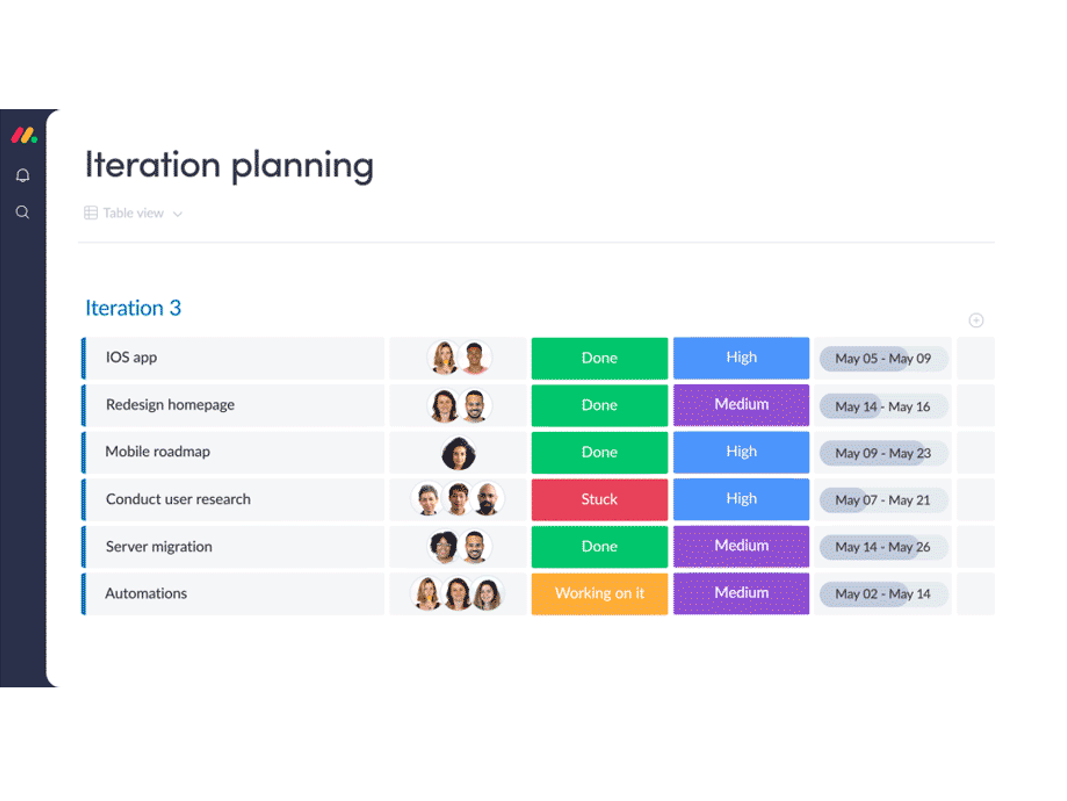Viewport: 1067px width, 801px height.
Task: Click Medium priority for Server migration
Action: click(x=741, y=546)
